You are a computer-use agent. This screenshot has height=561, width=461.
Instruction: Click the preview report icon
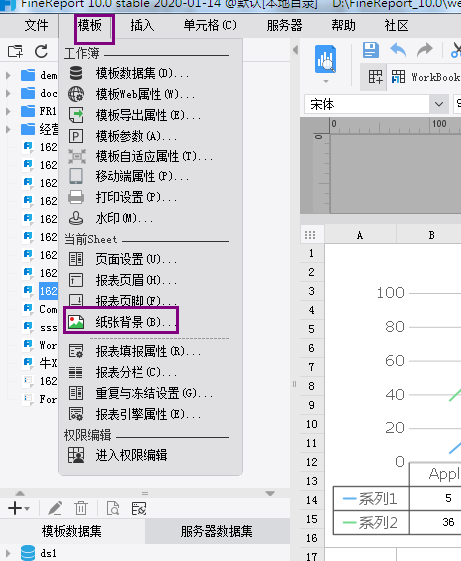(x=325, y=59)
